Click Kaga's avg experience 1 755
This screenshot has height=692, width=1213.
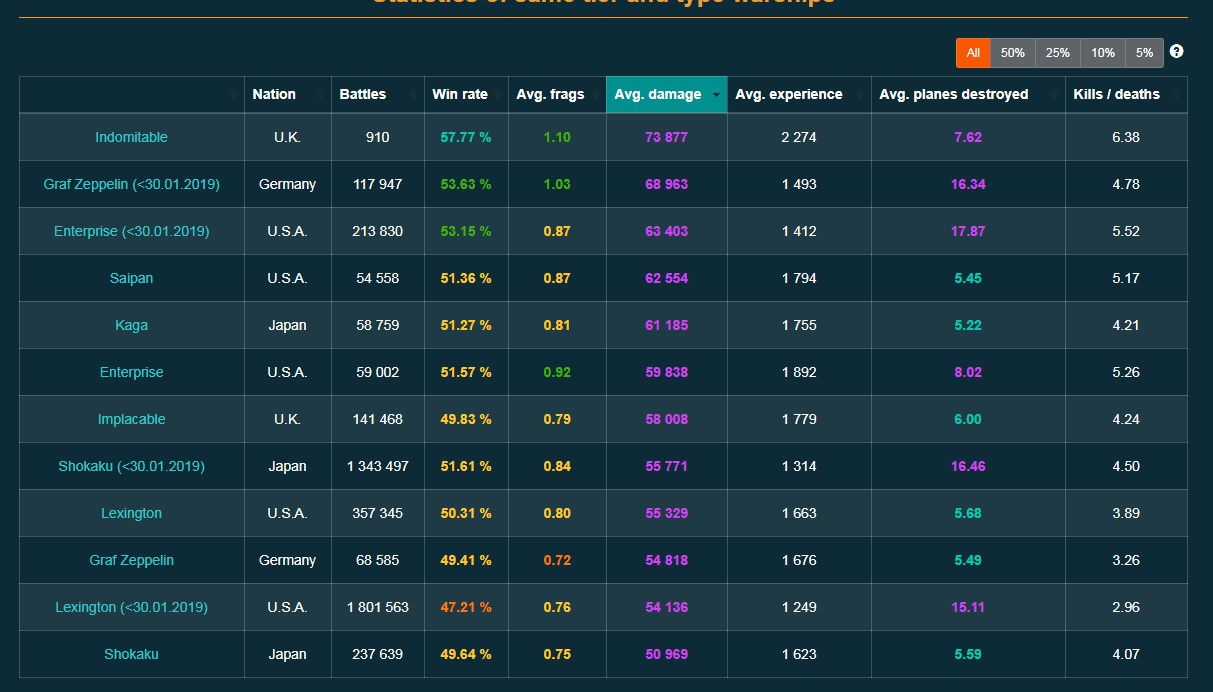tap(799, 325)
